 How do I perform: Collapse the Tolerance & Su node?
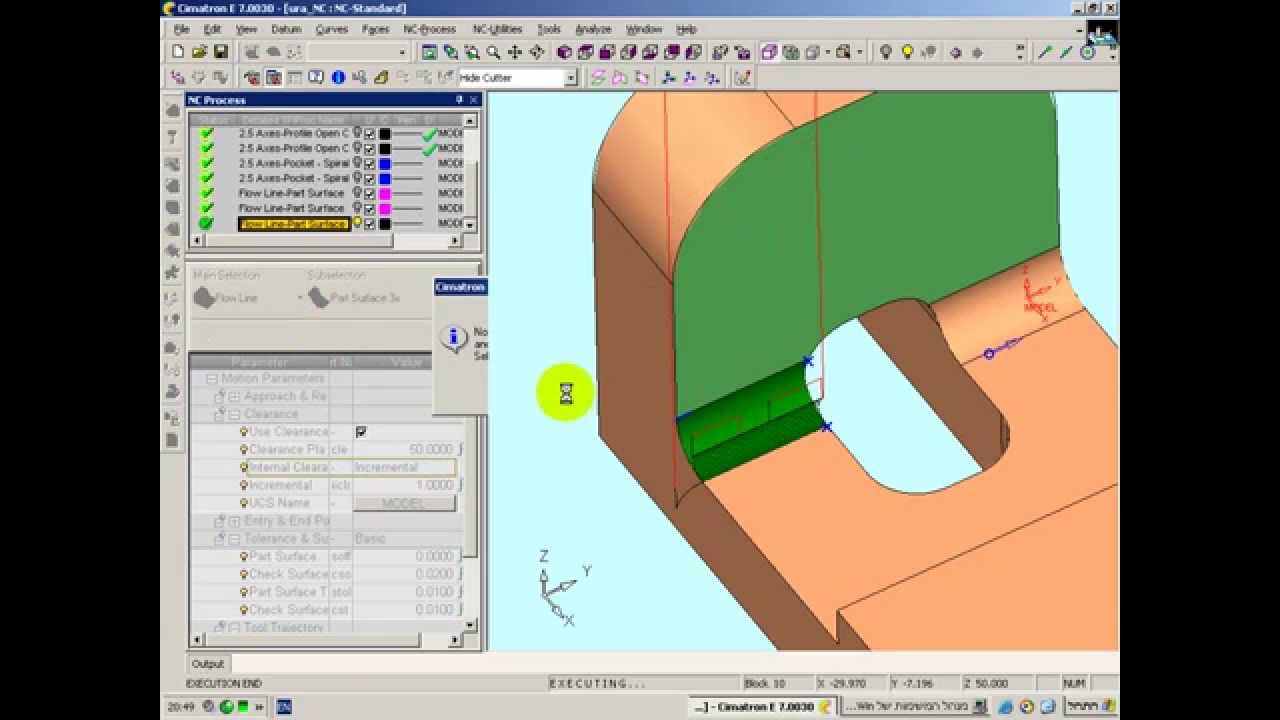(x=234, y=539)
